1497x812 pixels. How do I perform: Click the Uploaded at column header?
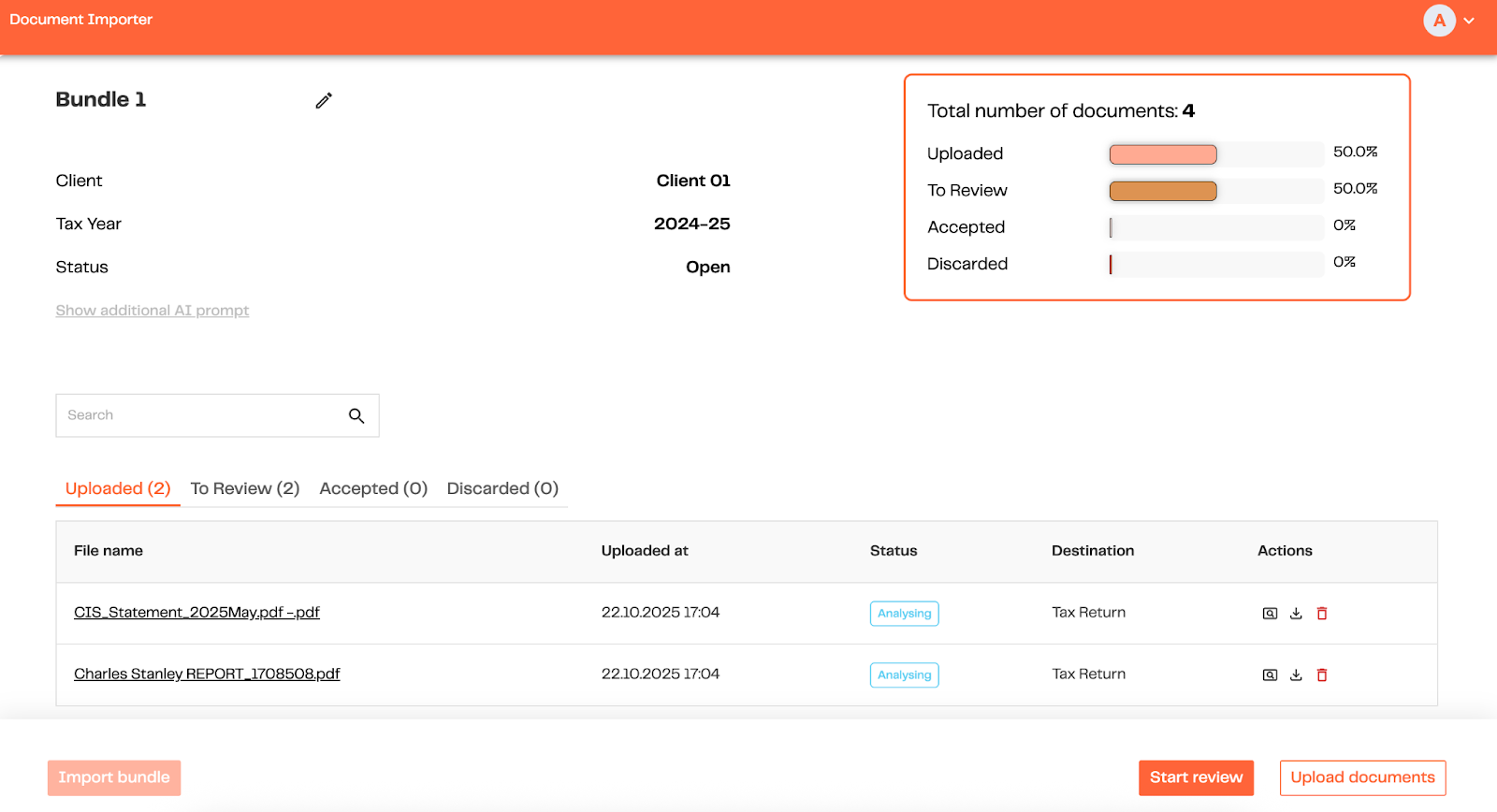645,551
